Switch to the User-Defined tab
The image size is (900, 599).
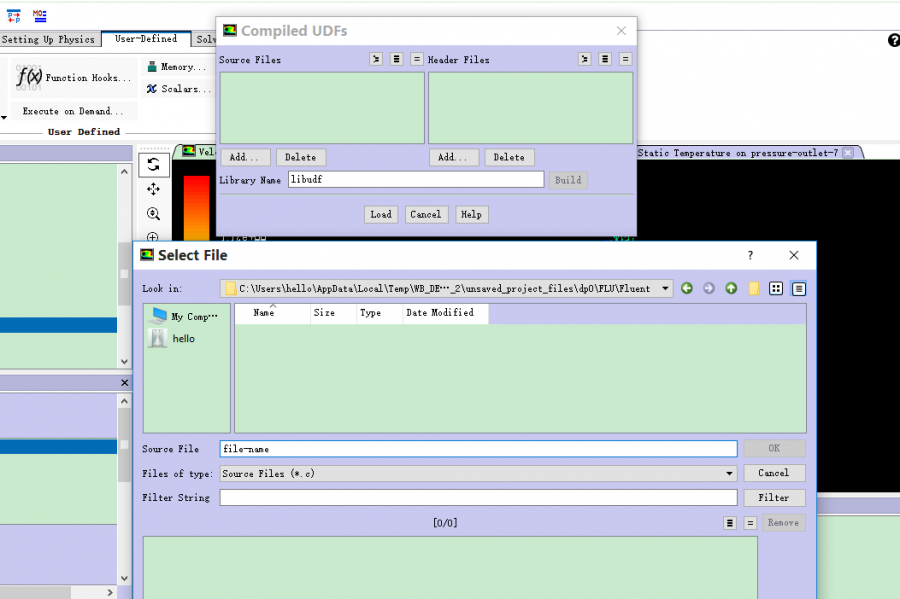[x=146, y=38]
